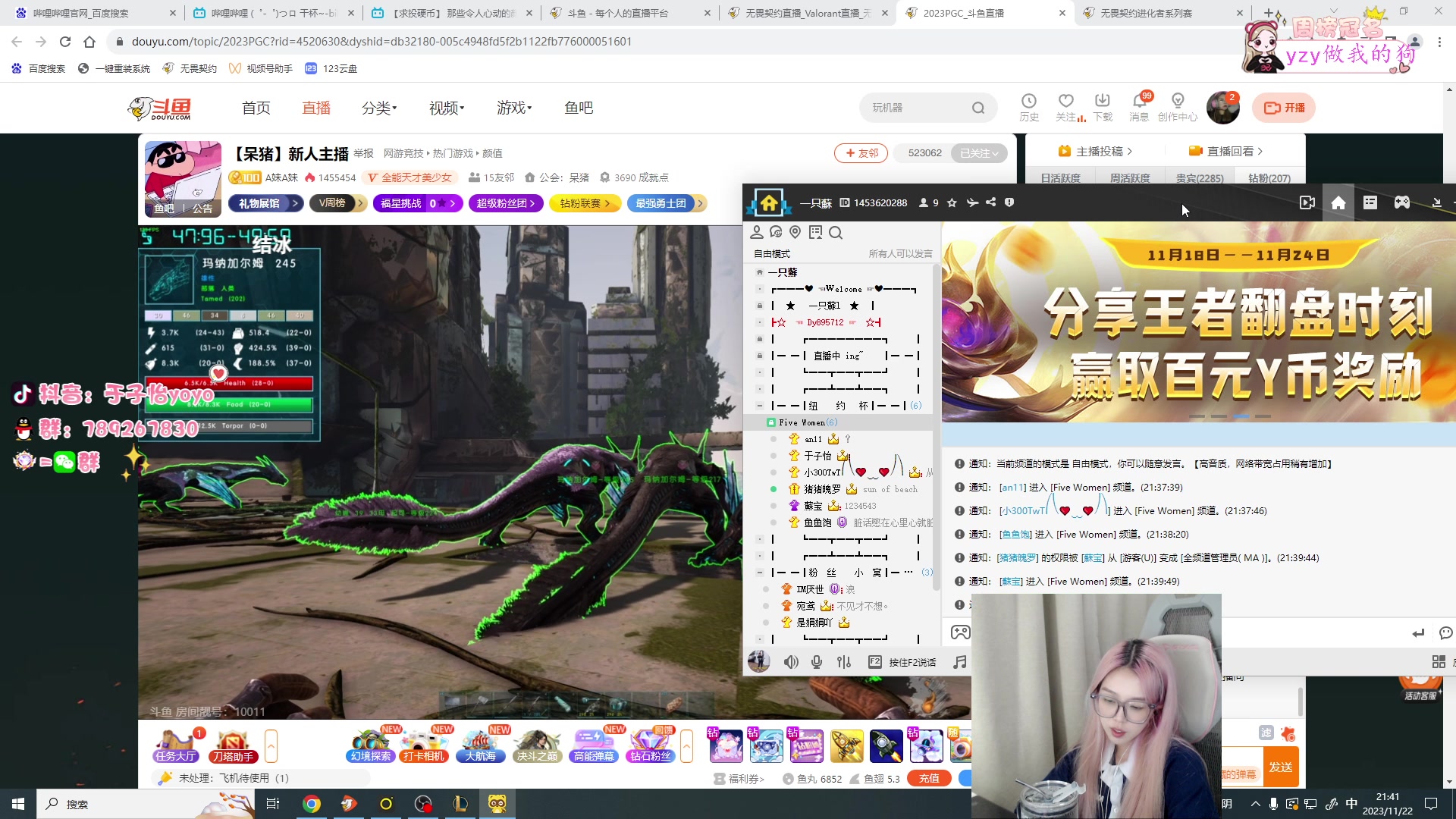Click the 充值 recharge button
The width and height of the screenshot is (1456, 819).
[x=929, y=778]
